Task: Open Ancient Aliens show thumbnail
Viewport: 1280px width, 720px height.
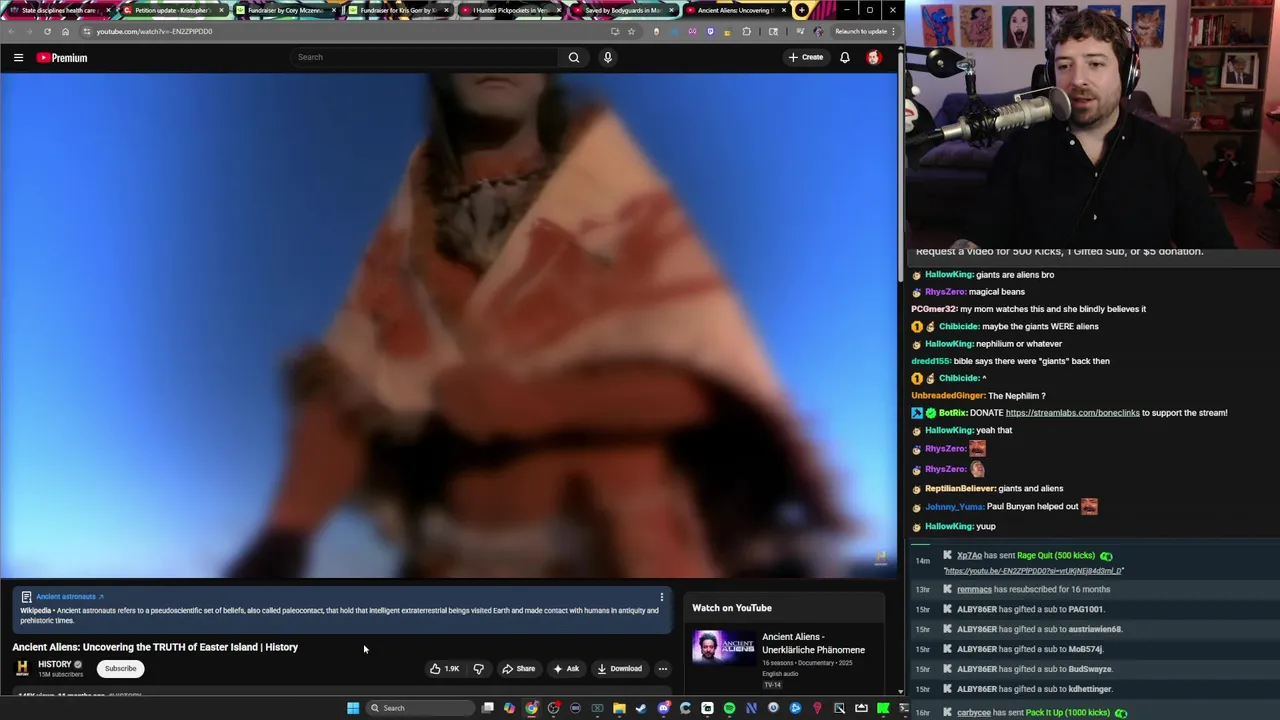Action: point(724,648)
